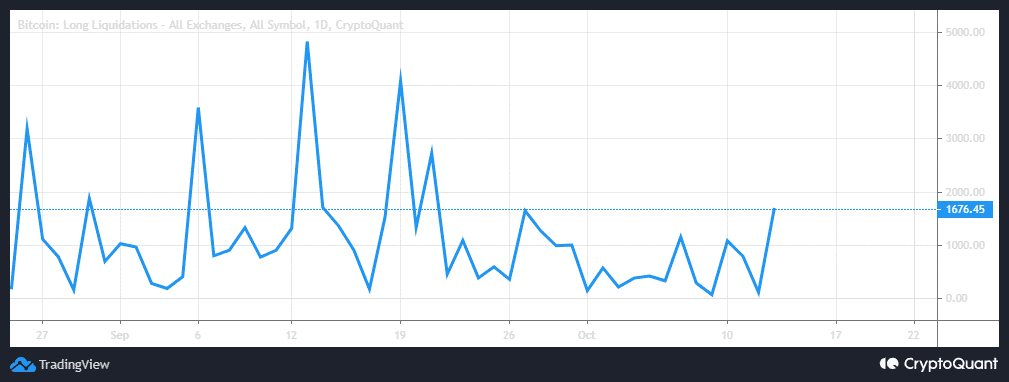Viewport: 1009px width, 382px height.
Task: Click the 4000.00 price scale label
Action: [x=965, y=86]
